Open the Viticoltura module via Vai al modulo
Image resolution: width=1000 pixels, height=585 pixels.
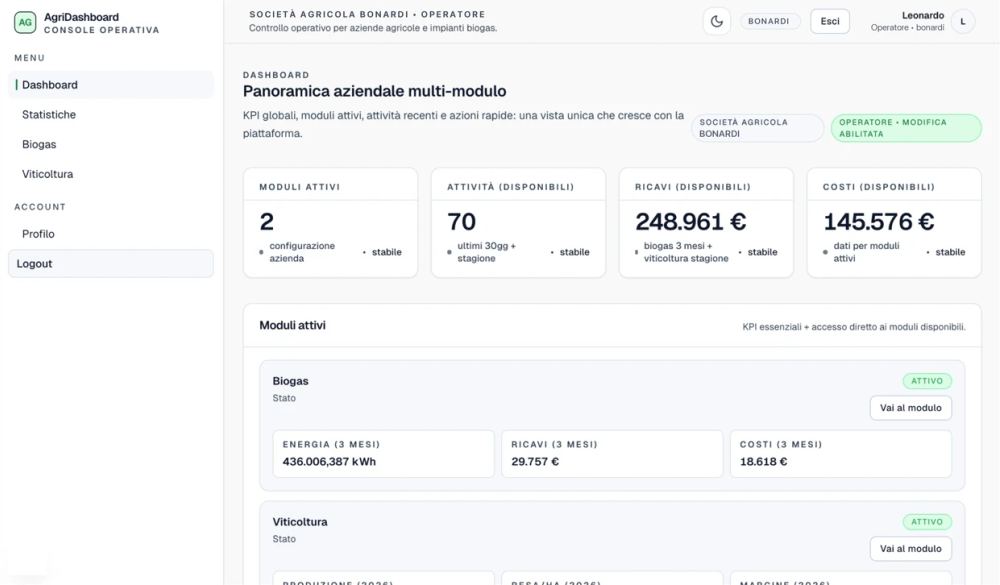coord(910,549)
